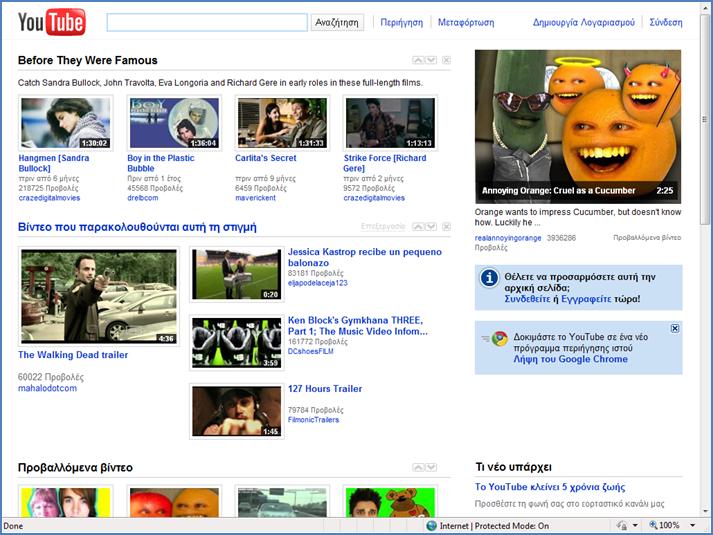Viewport: 713px width, 535px height.
Task: Open the mahalodotcom channel link
Action: pos(47,388)
